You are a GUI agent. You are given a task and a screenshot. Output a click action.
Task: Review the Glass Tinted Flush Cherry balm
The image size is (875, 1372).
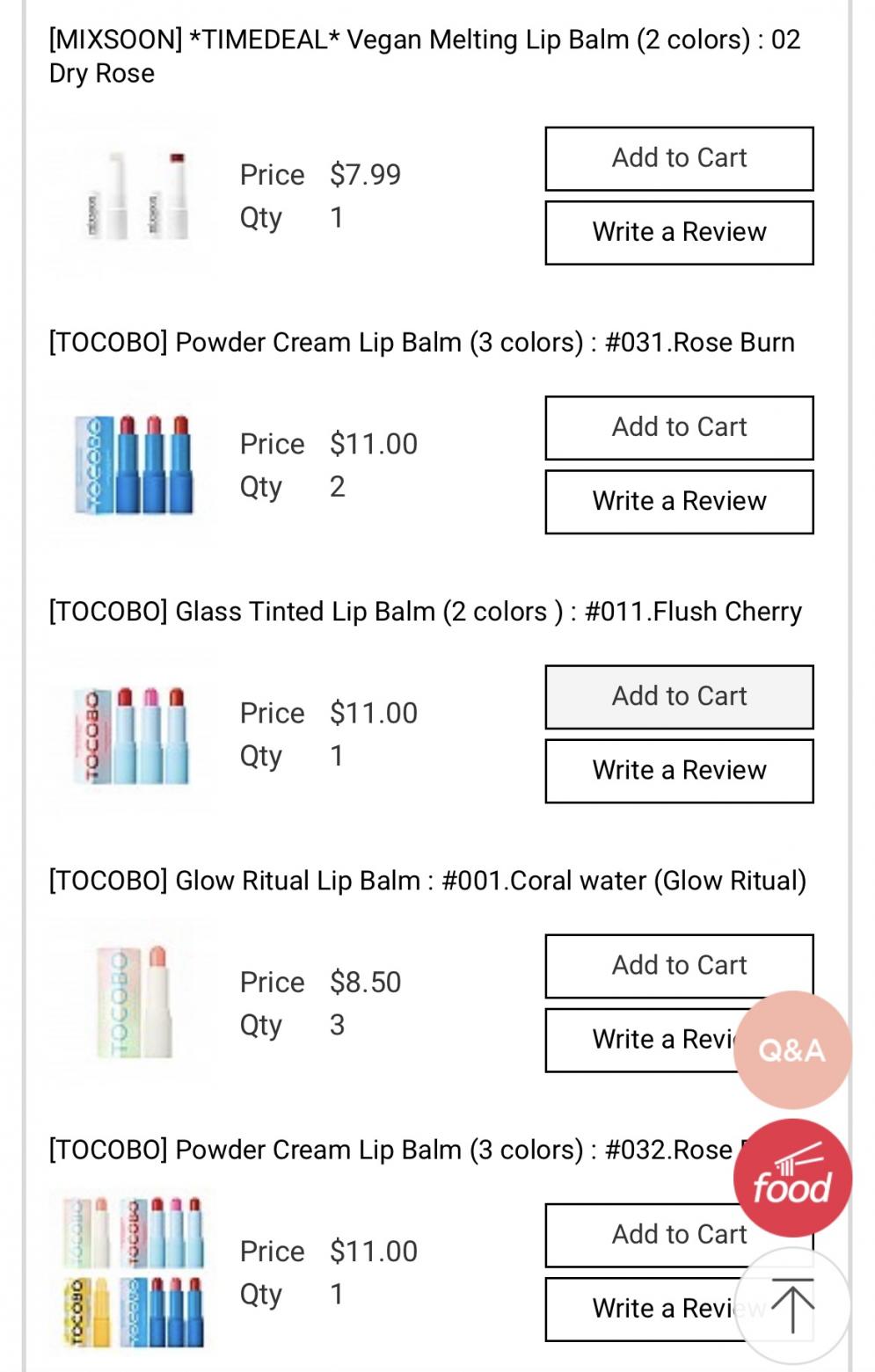pos(679,771)
